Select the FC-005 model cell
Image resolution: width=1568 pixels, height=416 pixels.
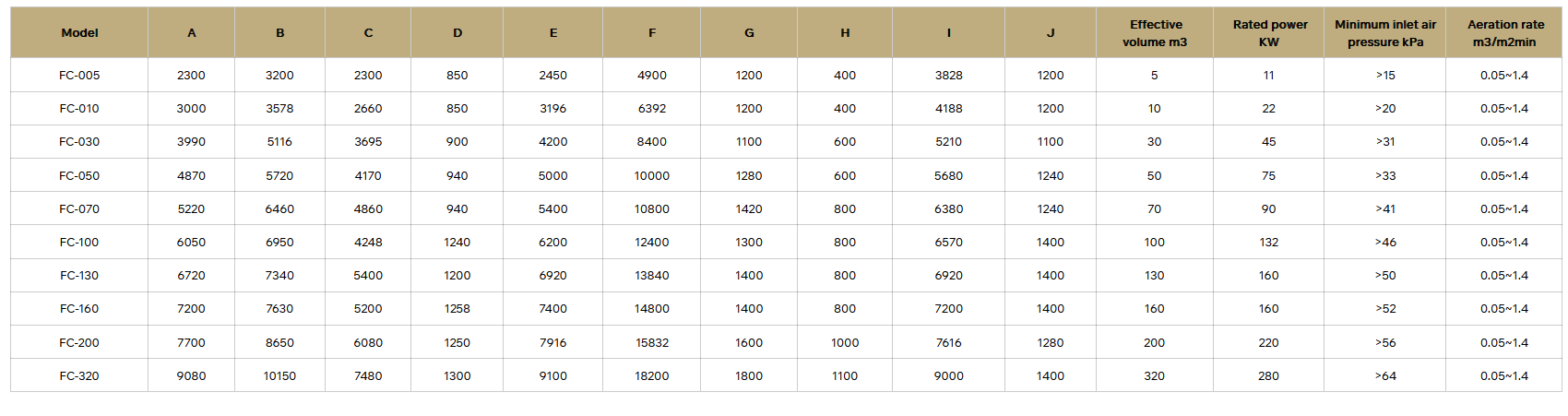point(79,76)
